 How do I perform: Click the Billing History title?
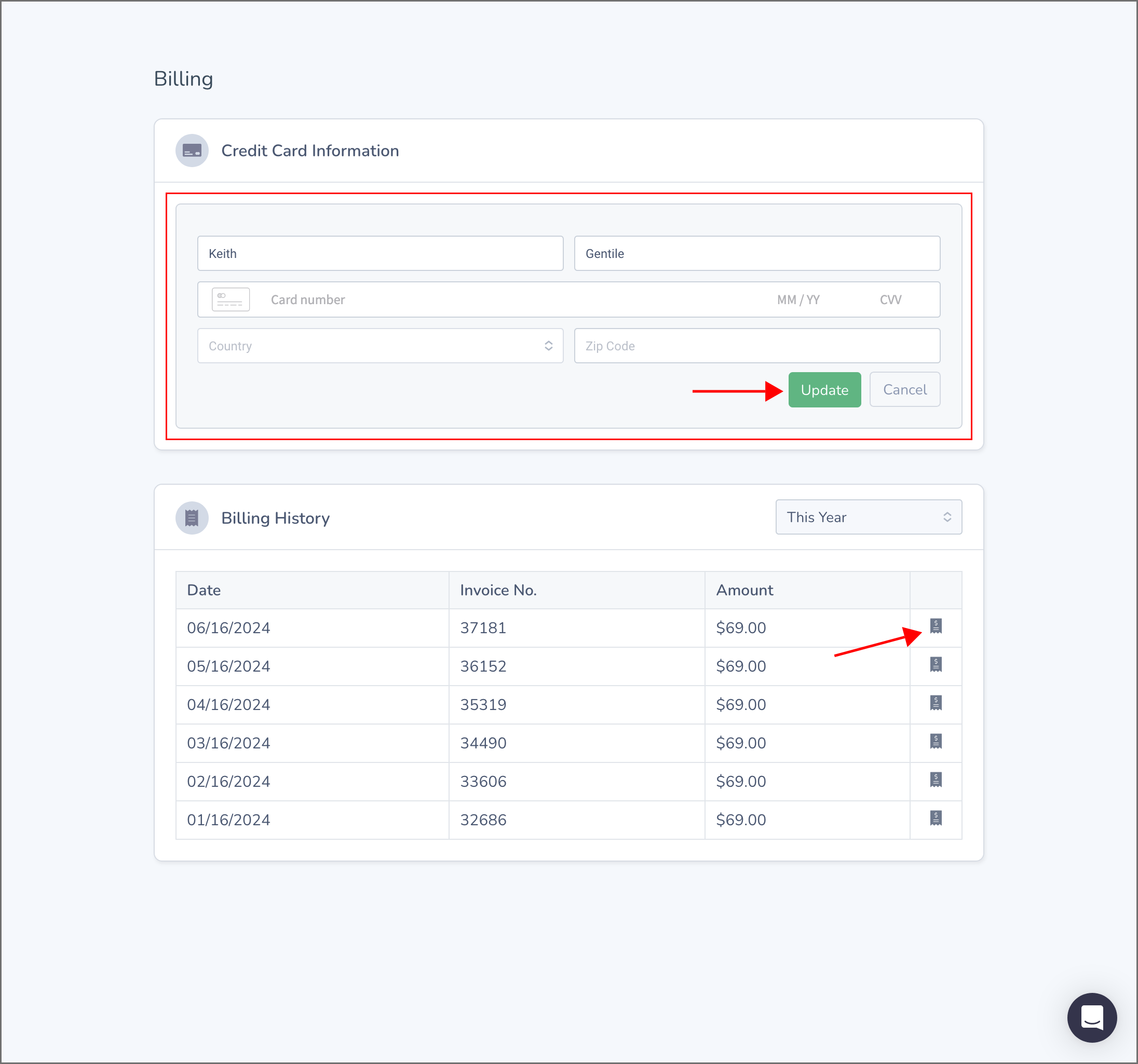point(275,518)
